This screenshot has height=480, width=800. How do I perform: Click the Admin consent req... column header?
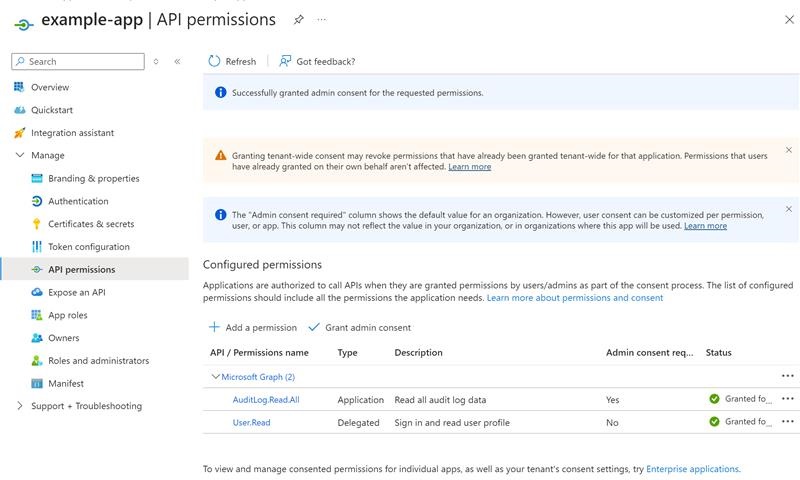tap(649, 353)
